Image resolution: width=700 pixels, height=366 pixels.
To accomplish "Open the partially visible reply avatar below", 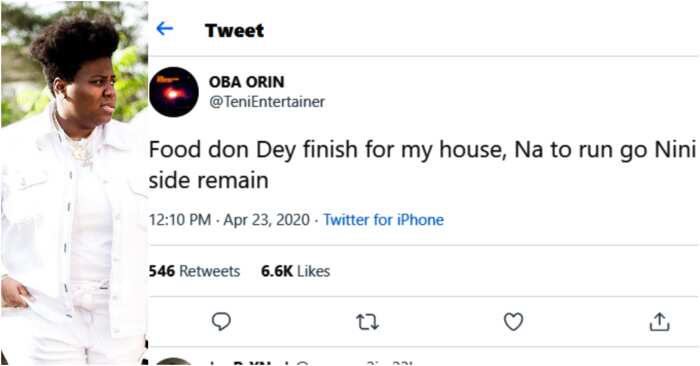I will (x=174, y=361).
